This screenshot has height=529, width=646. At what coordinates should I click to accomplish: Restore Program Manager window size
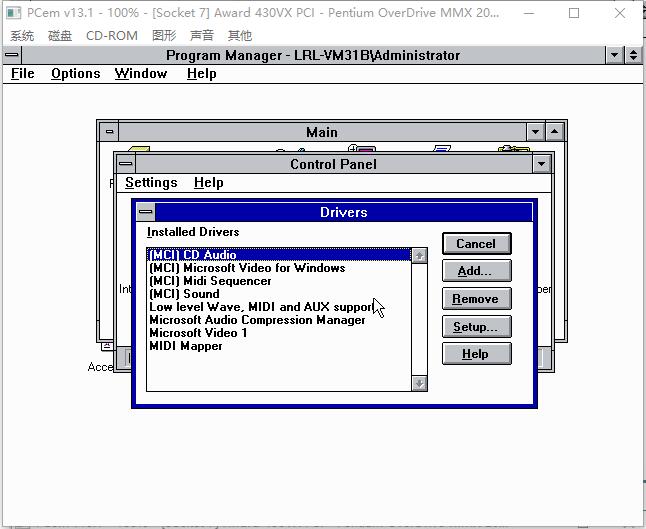pyautogui.click(x=633, y=55)
